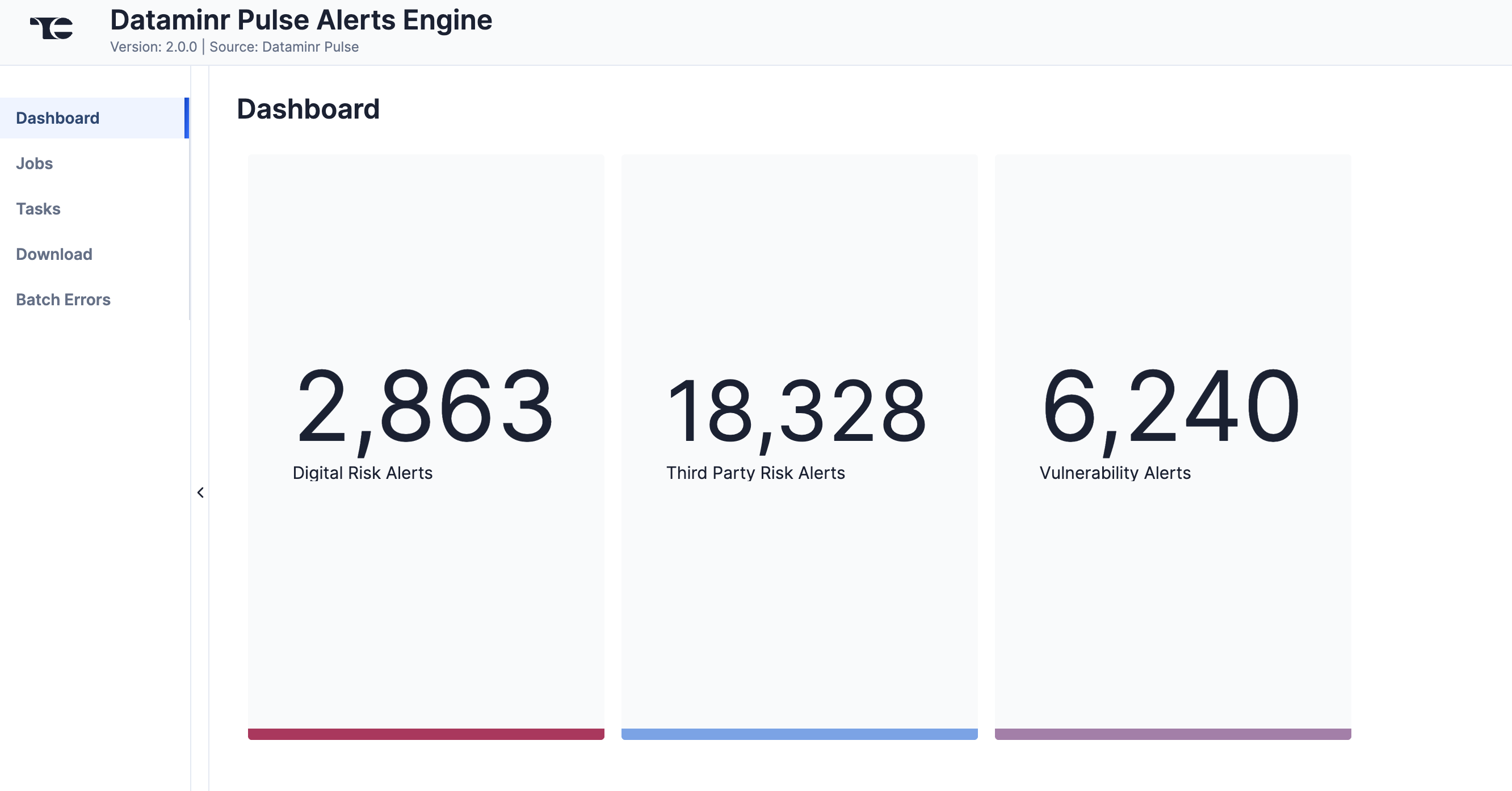Select Tasks in the sidebar
Screen dimensions: 1512x791
[38, 209]
